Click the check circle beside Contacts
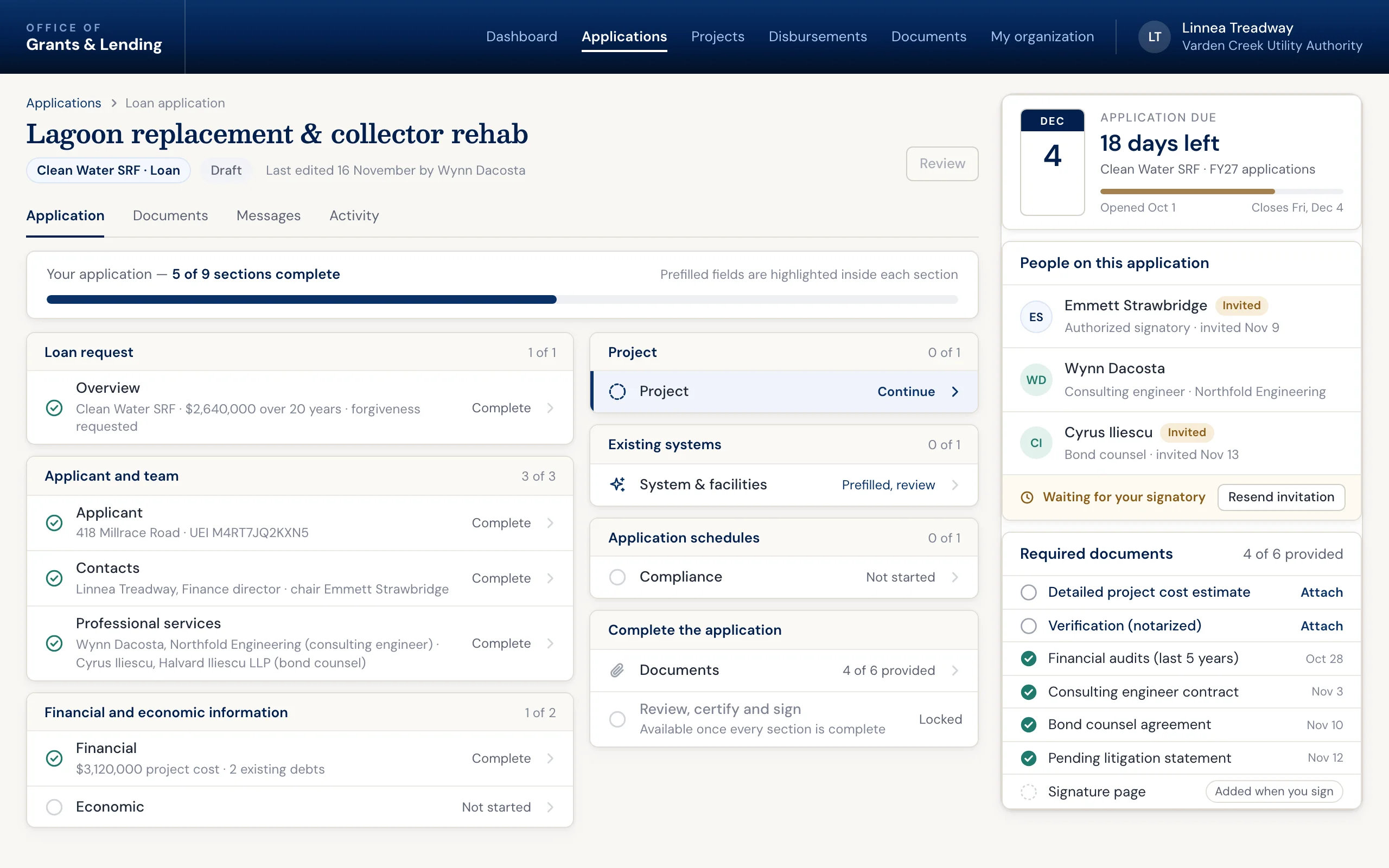The height and width of the screenshot is (868, 1389). [x=54, y=578]
